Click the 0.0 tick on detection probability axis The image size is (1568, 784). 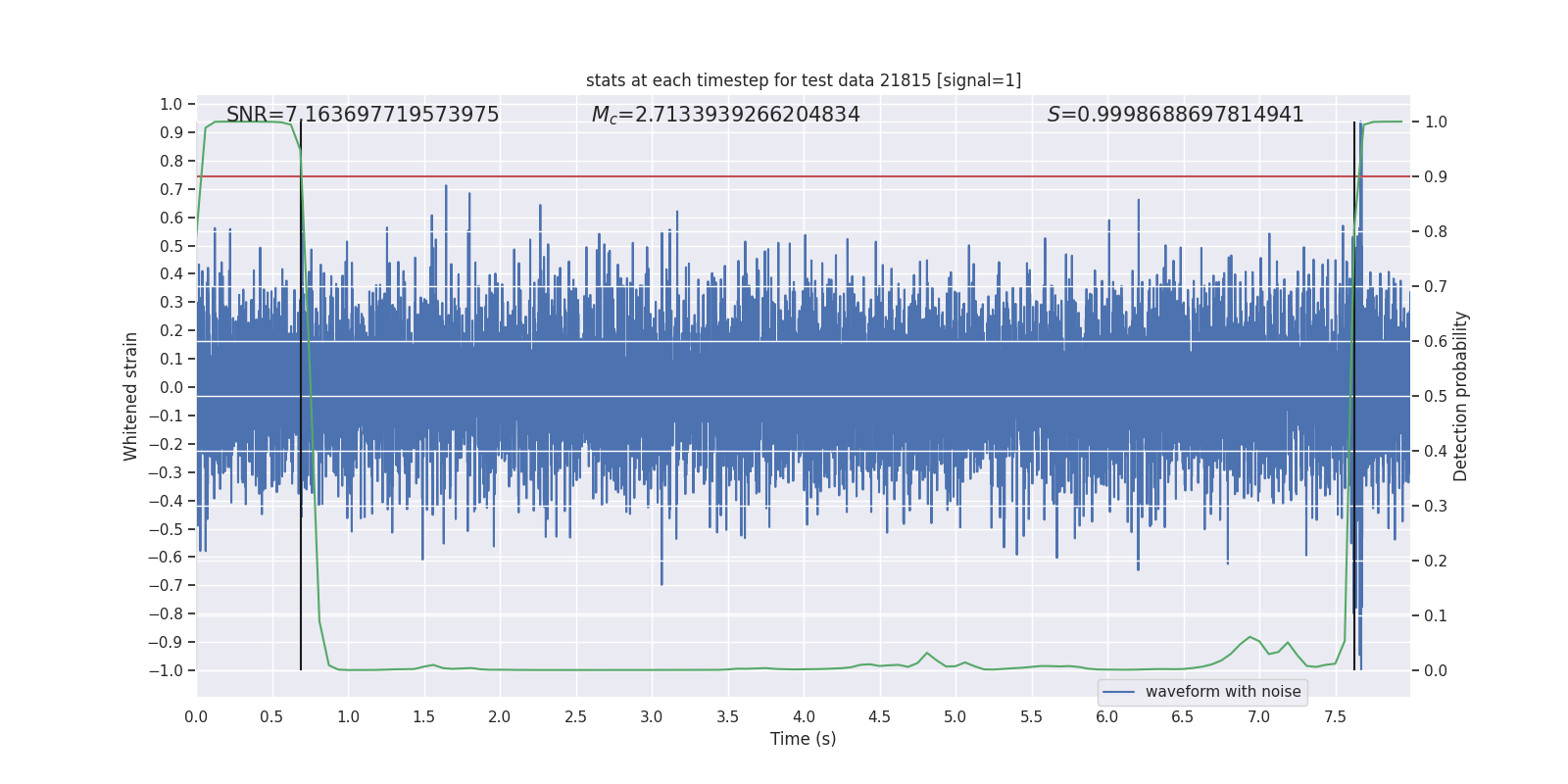(1435, 671)
